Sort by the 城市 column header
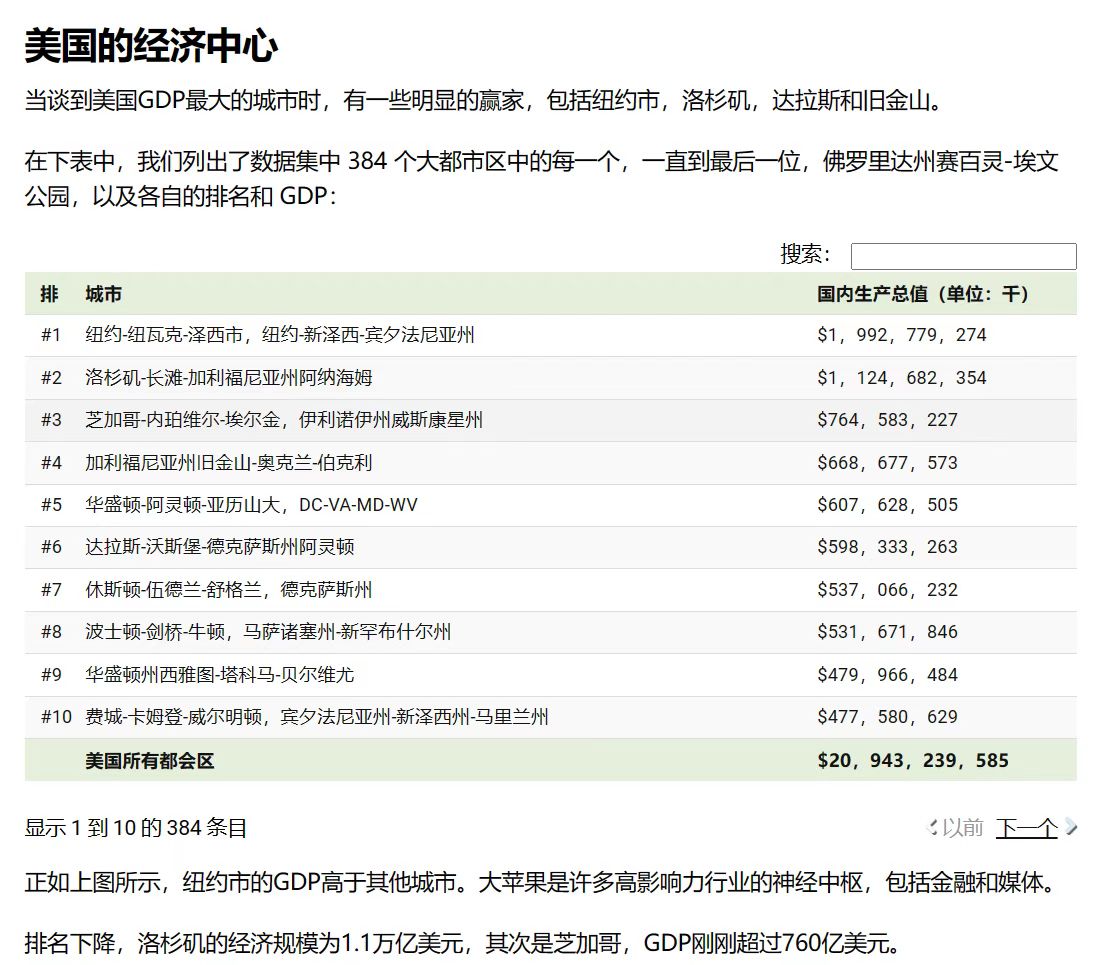 pyautogui.click(x=104, y=294)
